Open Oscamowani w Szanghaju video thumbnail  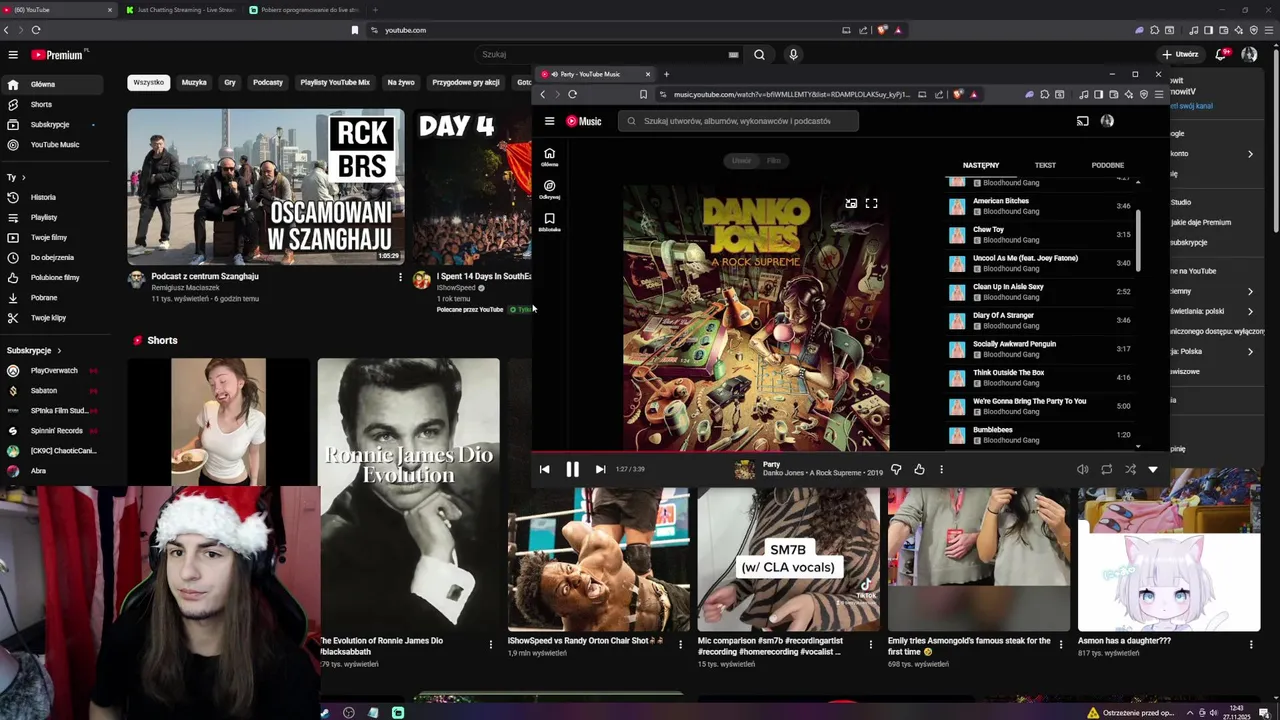click(266, 186)
